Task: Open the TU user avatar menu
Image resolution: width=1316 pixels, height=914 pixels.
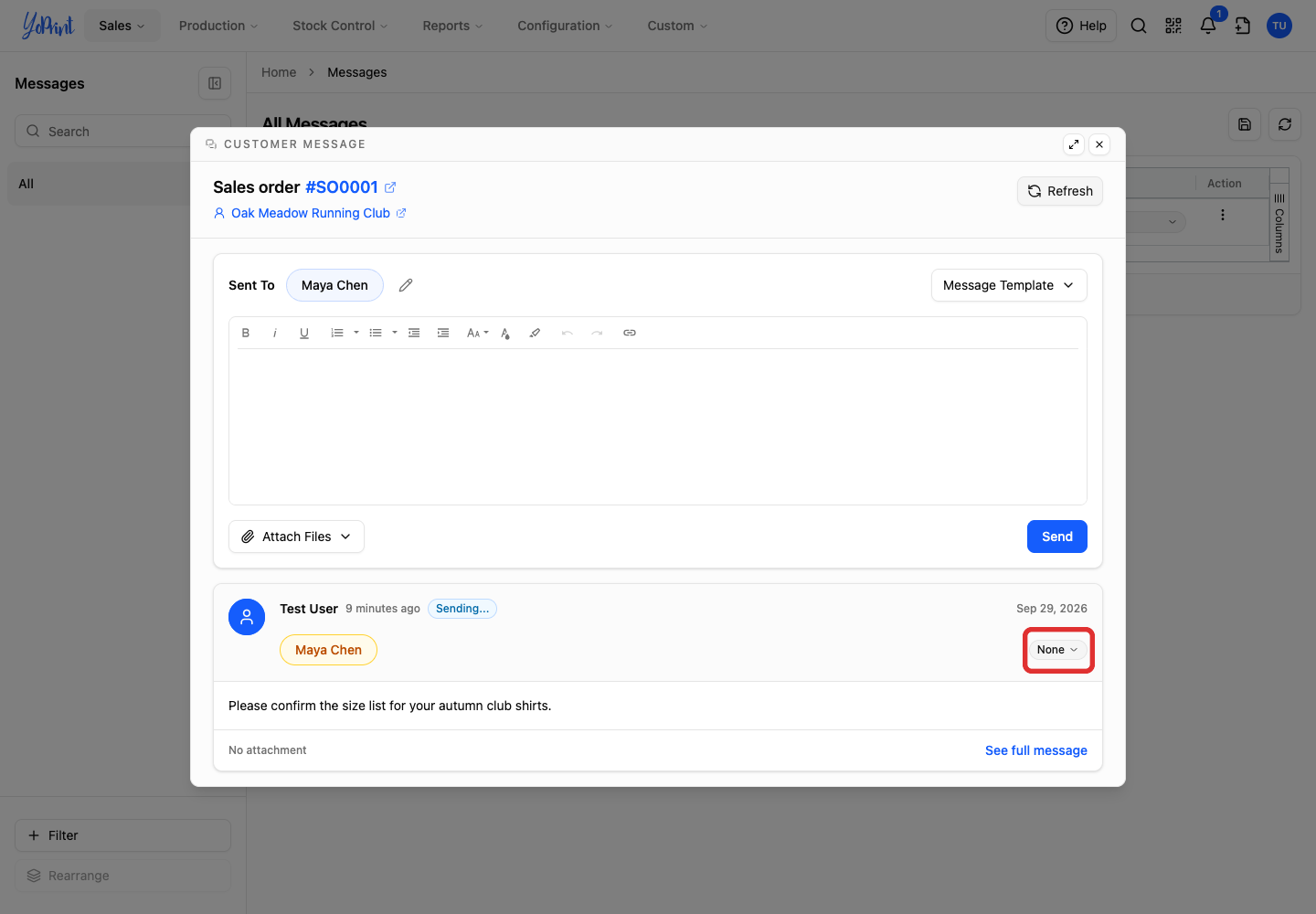Action: 1279,26
